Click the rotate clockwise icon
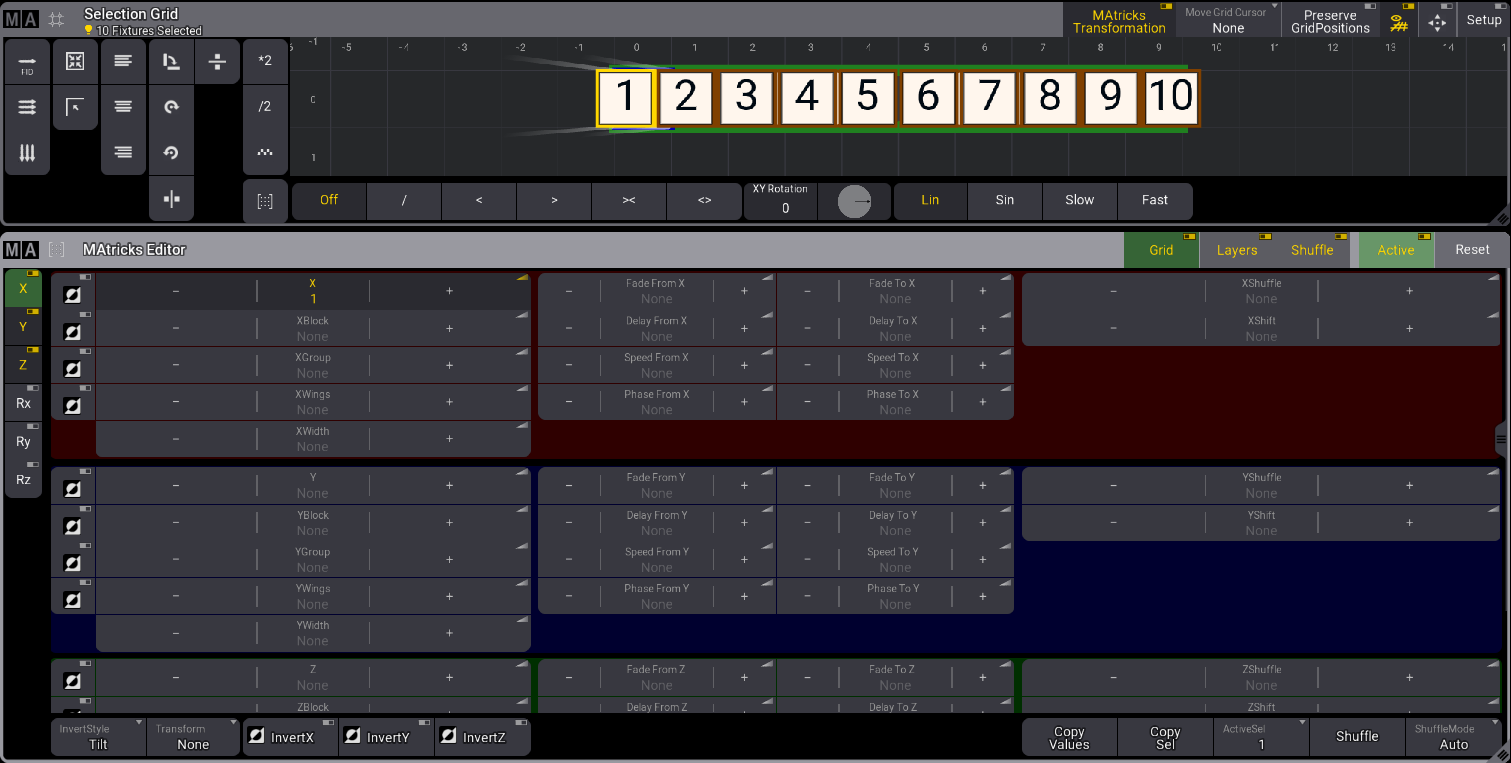 pyautogui.click(x=171, y=107)
